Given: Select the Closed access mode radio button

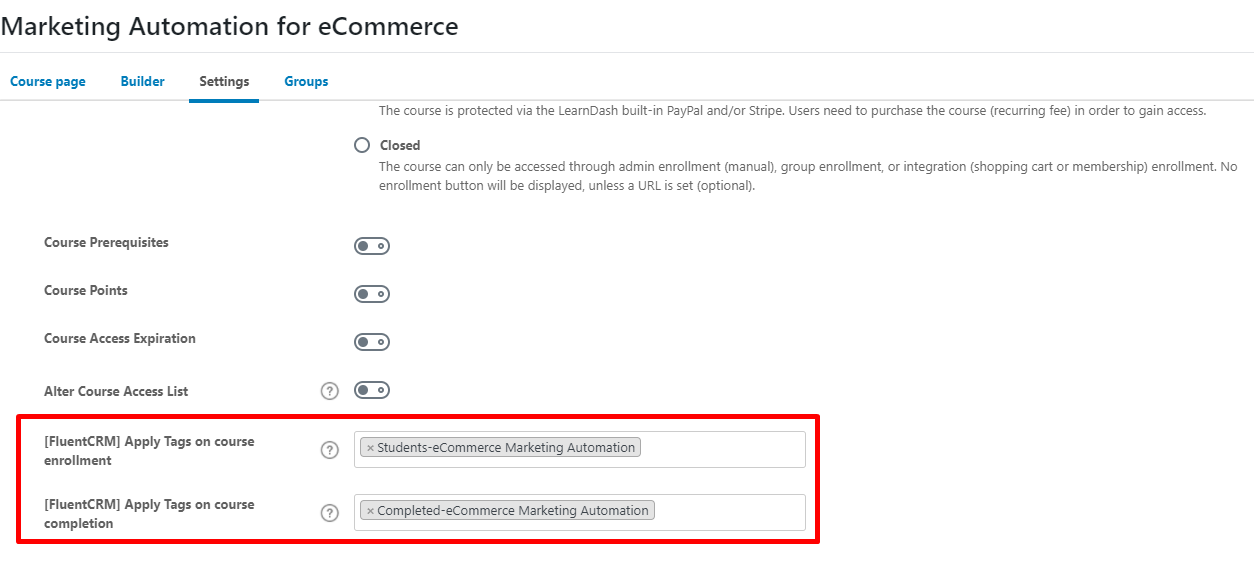Looking at the screenshot, I should pyautogui.click(x=362, y=145).
